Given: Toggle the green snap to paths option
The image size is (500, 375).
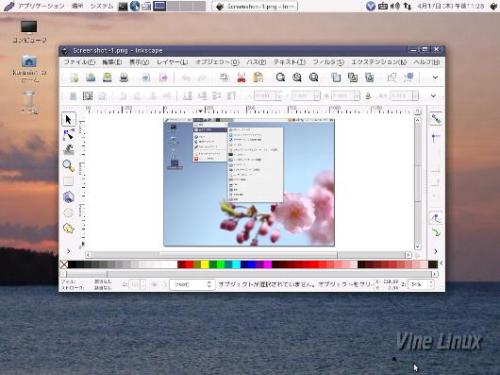Looking at the screenshot, I should click(436, 232).
